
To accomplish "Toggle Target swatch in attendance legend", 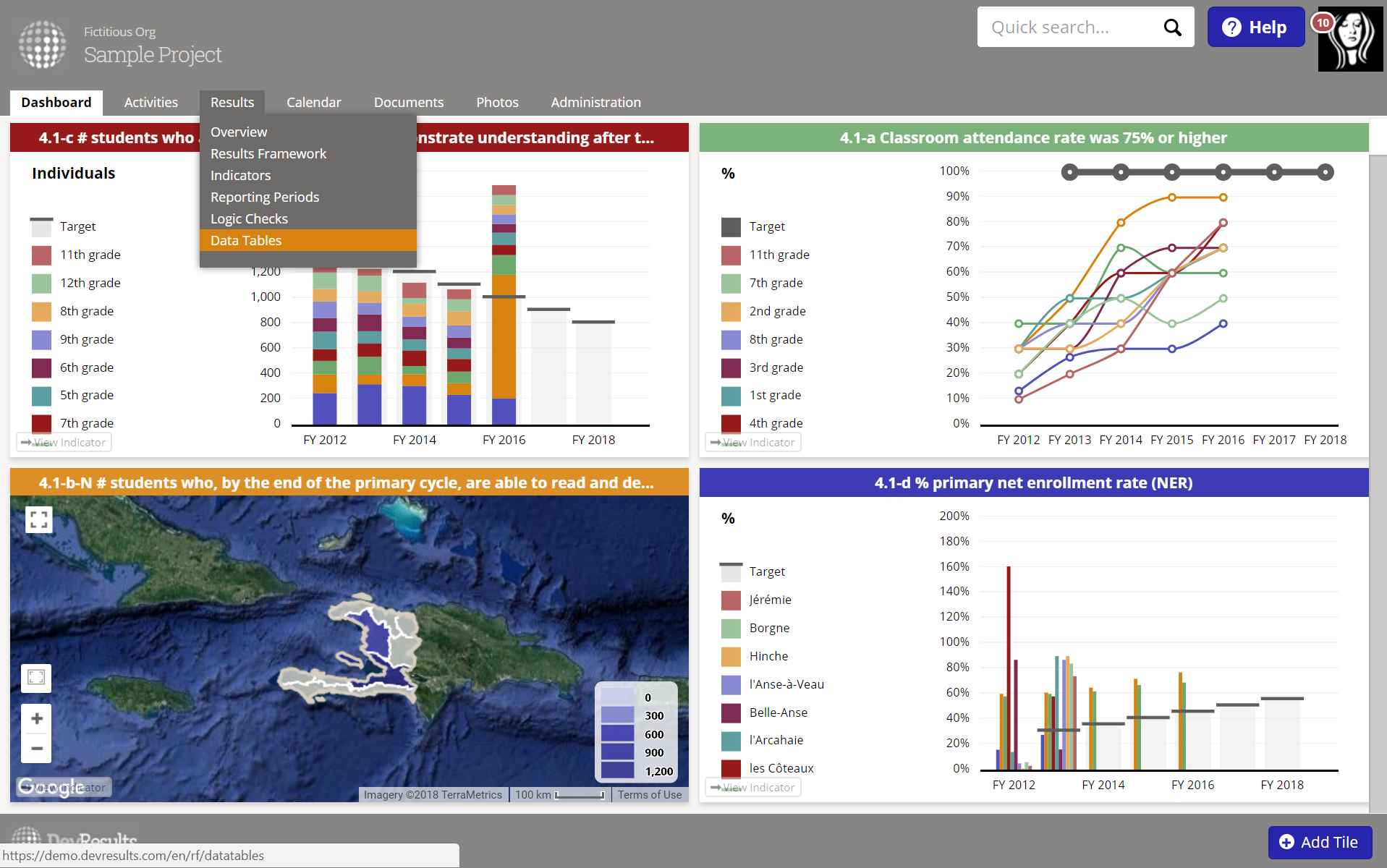I will point(731,227).
